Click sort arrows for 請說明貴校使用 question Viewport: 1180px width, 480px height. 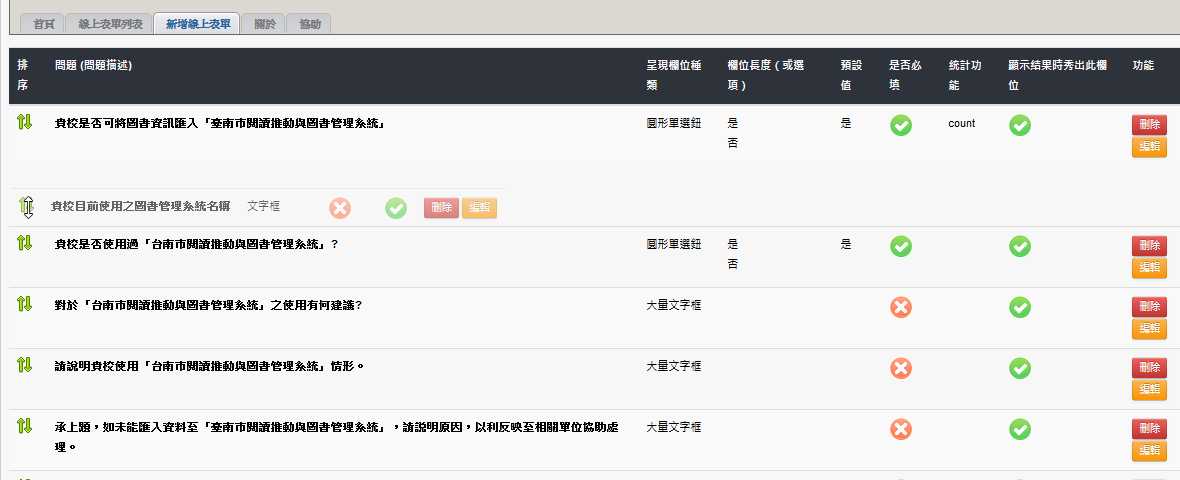tap(25, 364)
